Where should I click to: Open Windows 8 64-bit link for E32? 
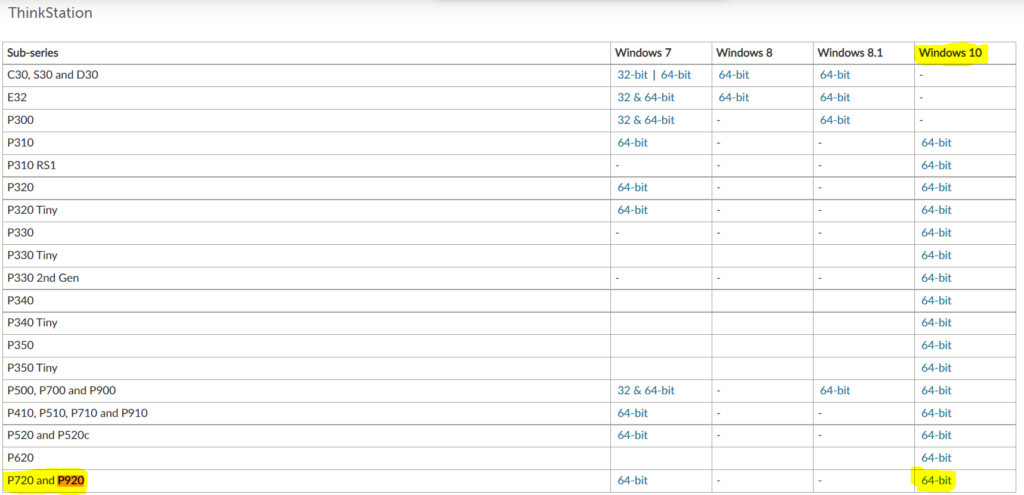[x=734, y=97]
